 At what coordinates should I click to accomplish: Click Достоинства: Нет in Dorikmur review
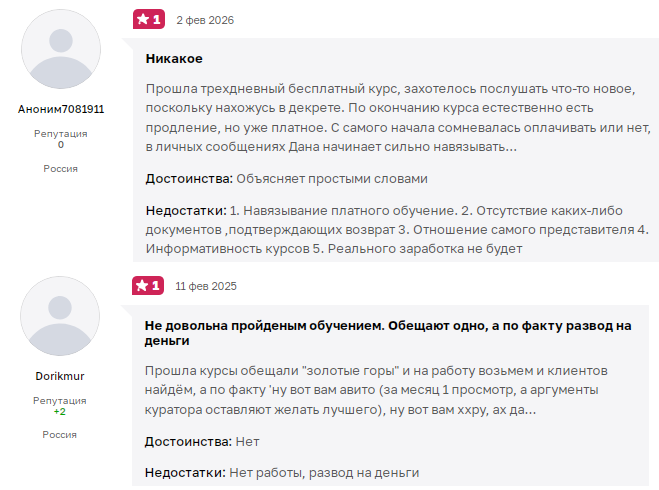(202, 442)
